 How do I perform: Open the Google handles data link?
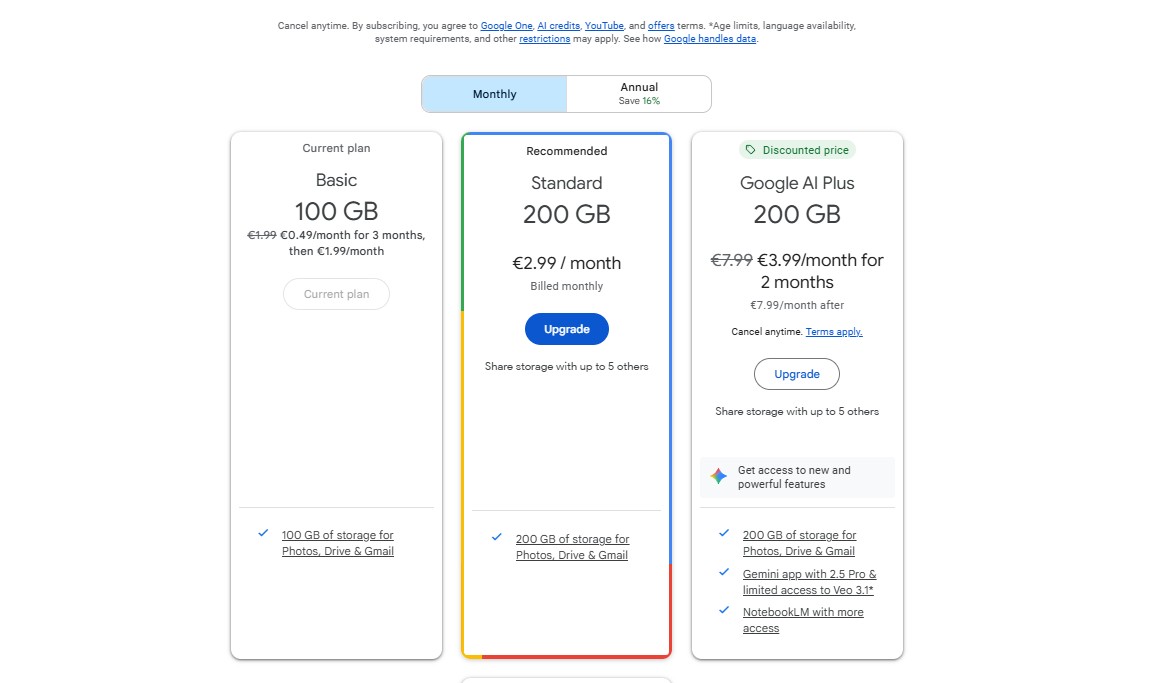click(710, 39)
